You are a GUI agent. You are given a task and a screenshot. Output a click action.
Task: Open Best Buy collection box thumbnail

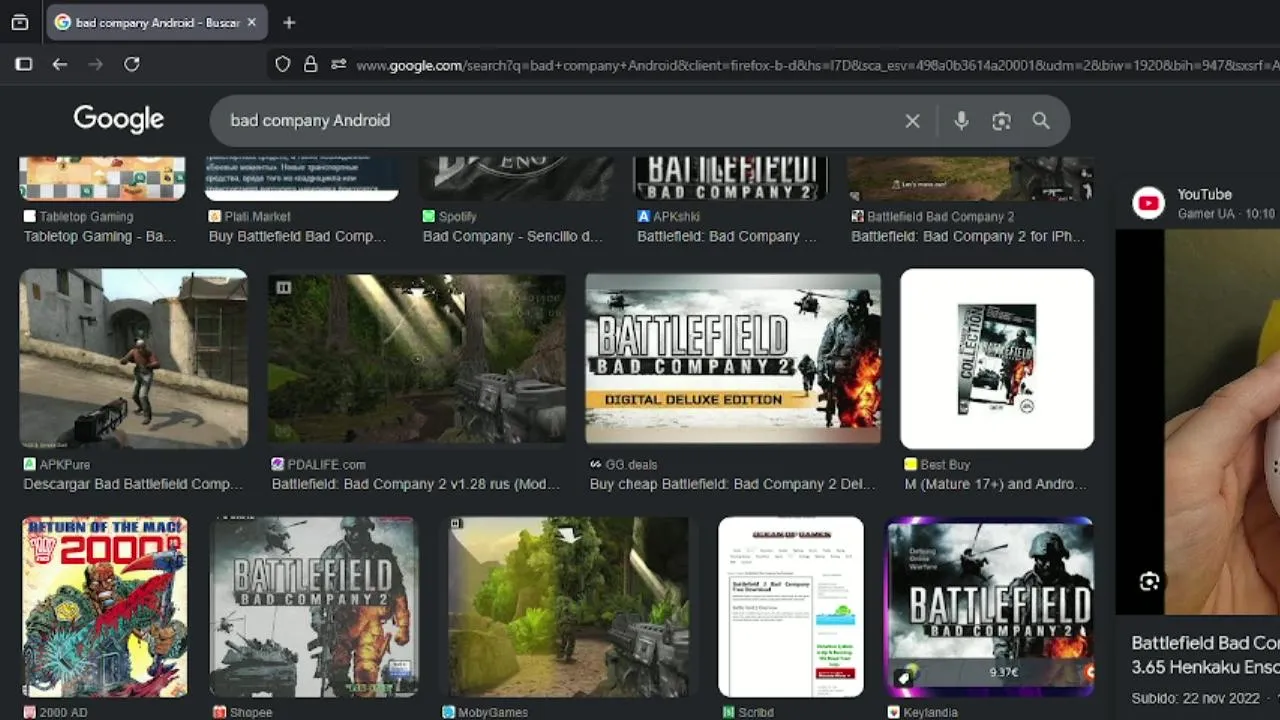(x=997, y=358)
